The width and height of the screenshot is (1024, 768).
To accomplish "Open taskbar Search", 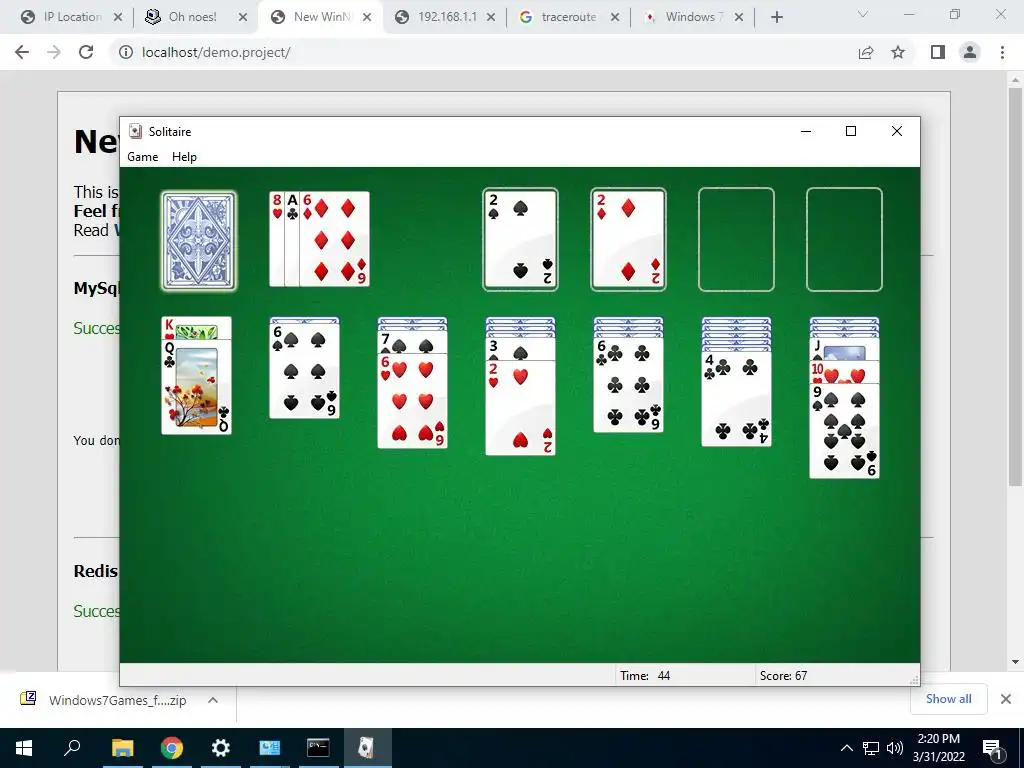I will point(72,748).
